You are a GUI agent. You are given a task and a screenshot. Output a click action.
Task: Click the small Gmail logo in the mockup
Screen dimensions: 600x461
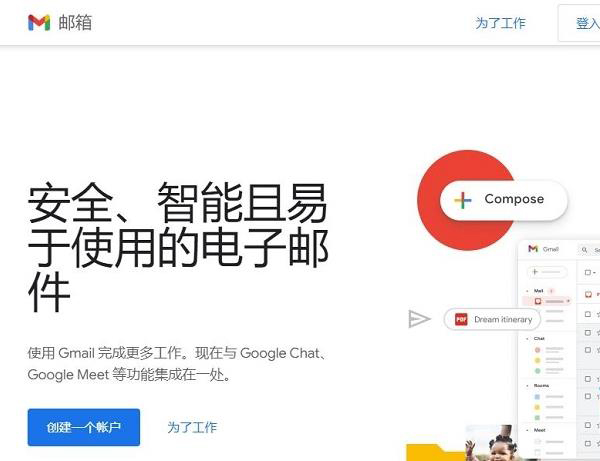pyautogui.click(x=533, y=249)
